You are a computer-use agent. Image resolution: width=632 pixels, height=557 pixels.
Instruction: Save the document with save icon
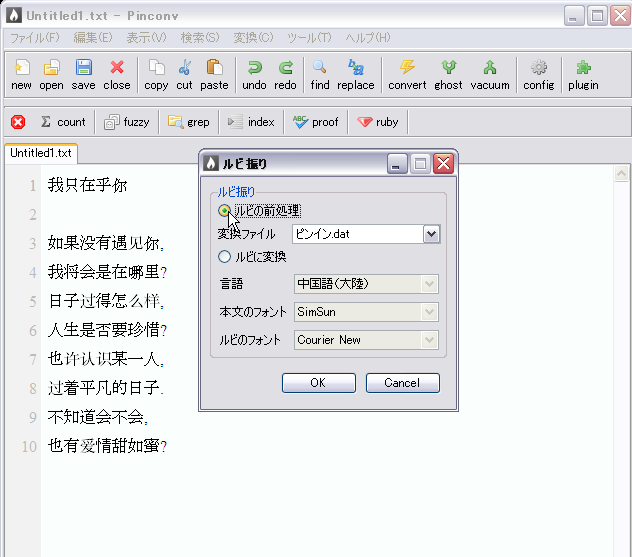83,75
